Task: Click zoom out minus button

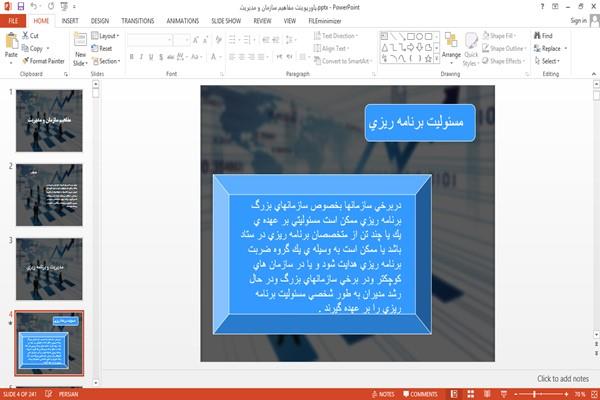Action: pyautogui.click(x=516, y=394)
